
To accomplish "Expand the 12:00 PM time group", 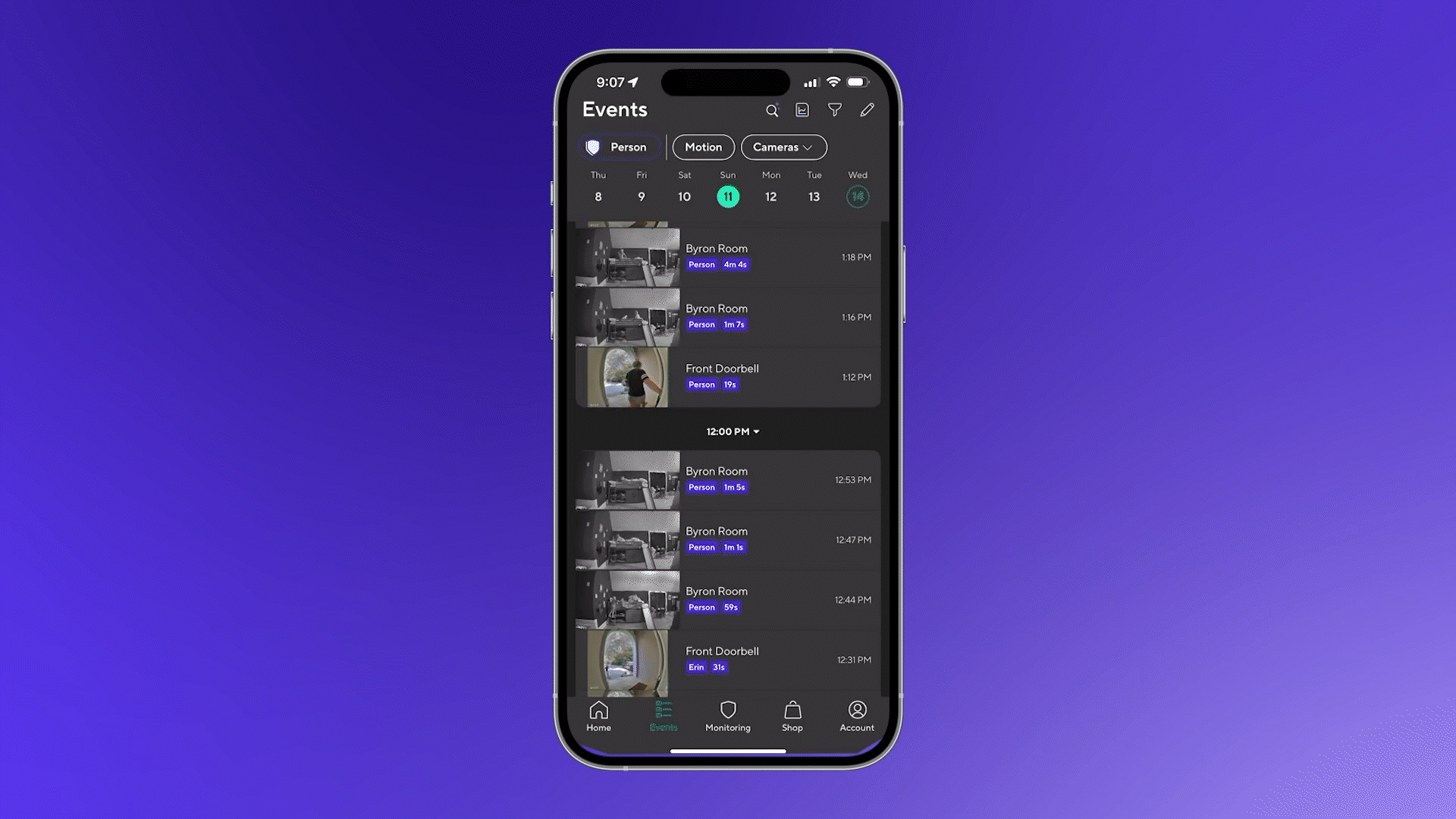I will (x=728, y=431).
